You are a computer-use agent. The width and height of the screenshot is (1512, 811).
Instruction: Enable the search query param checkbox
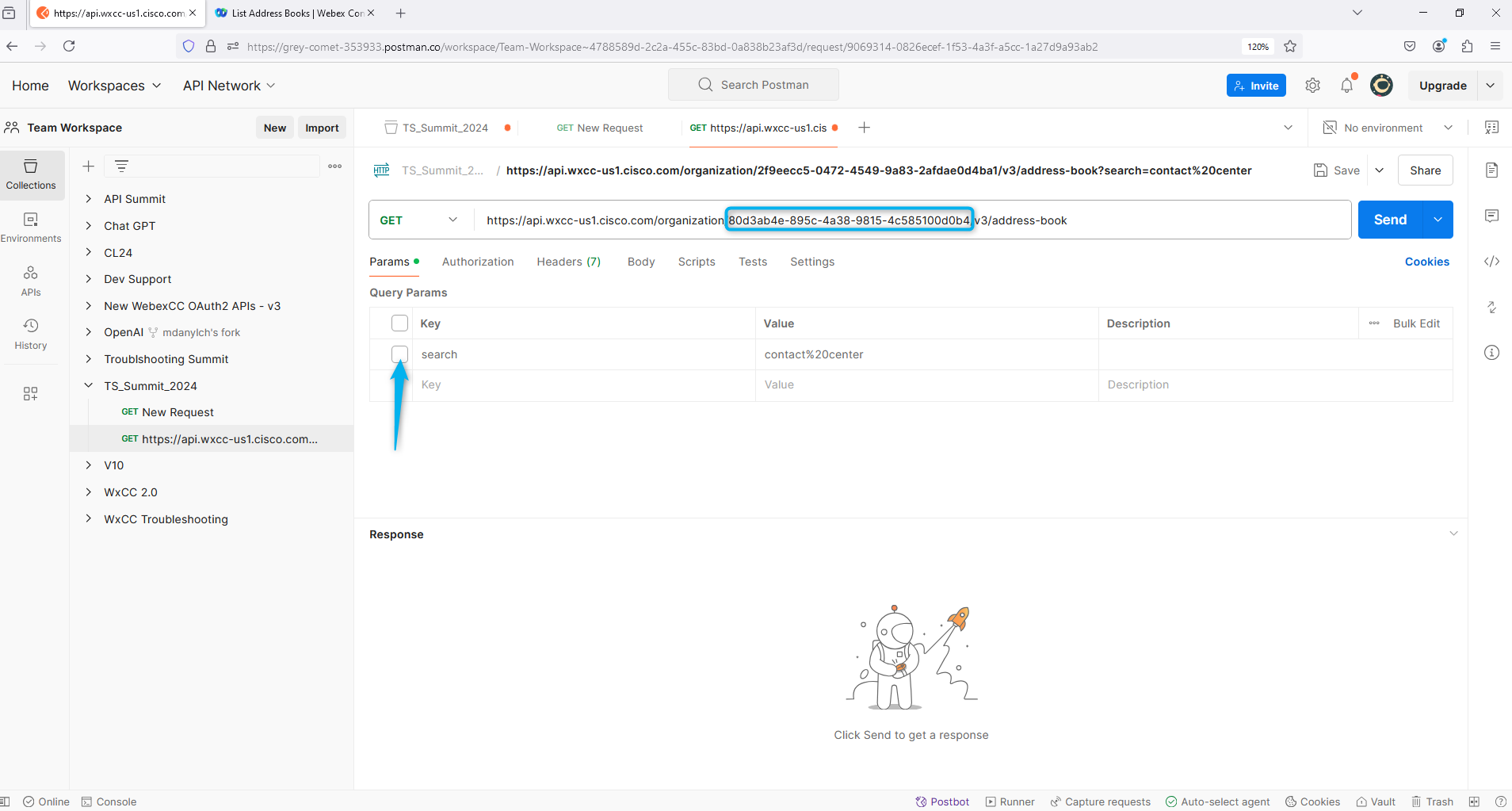[399, 354]
